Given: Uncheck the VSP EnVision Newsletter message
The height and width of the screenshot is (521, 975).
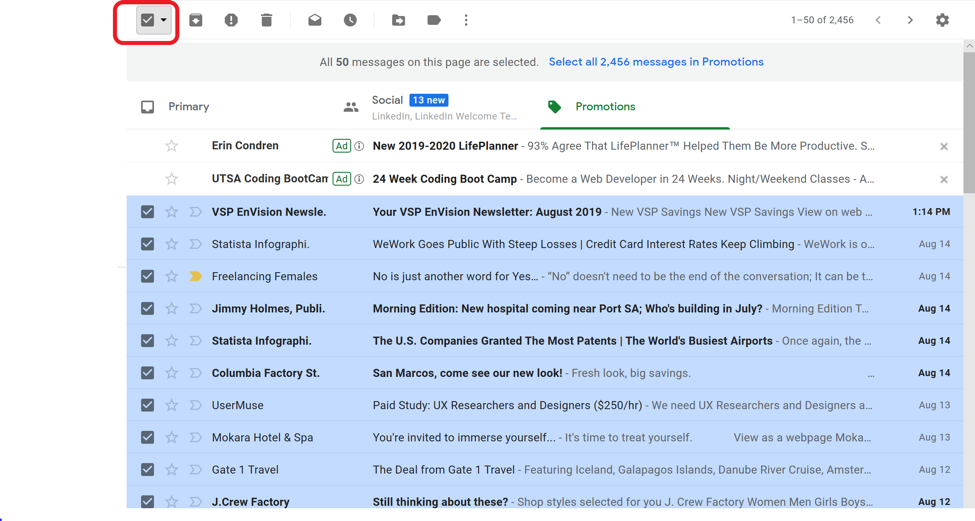Looking at the screenshot, I should (x=148, y=212).
